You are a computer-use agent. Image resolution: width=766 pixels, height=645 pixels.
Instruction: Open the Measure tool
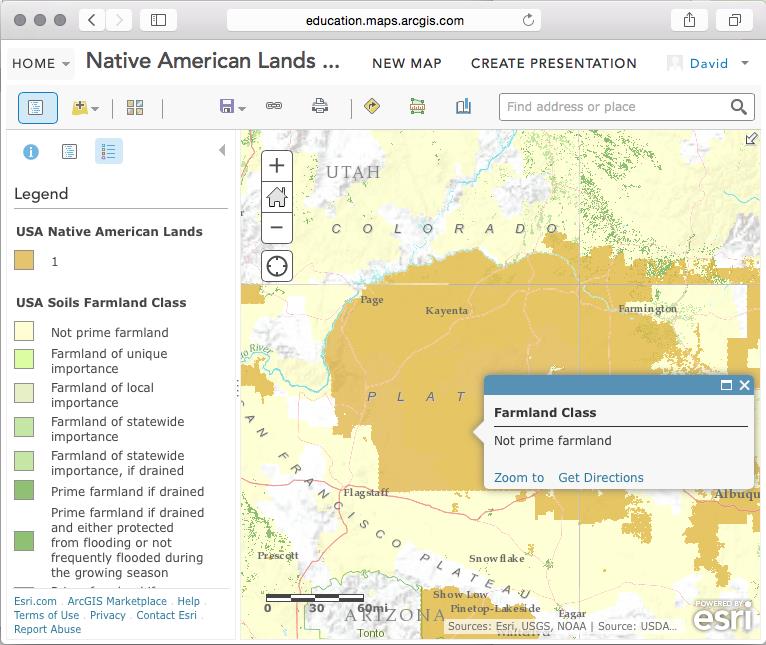(417, 106)
